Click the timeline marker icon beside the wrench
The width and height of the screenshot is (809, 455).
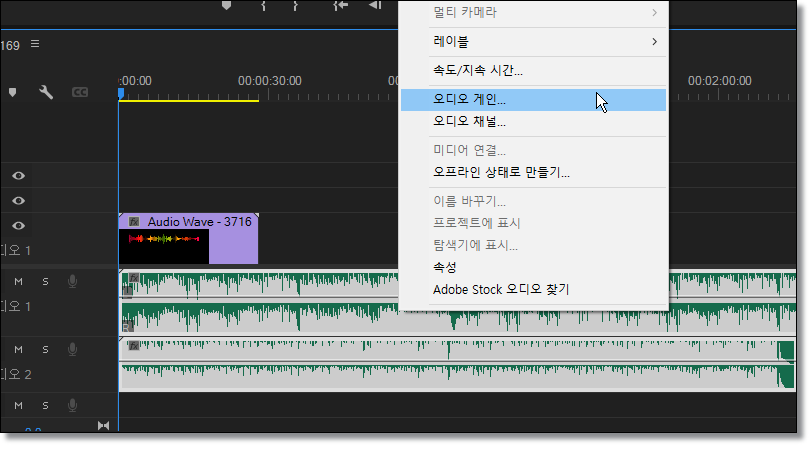pos(12,92)
